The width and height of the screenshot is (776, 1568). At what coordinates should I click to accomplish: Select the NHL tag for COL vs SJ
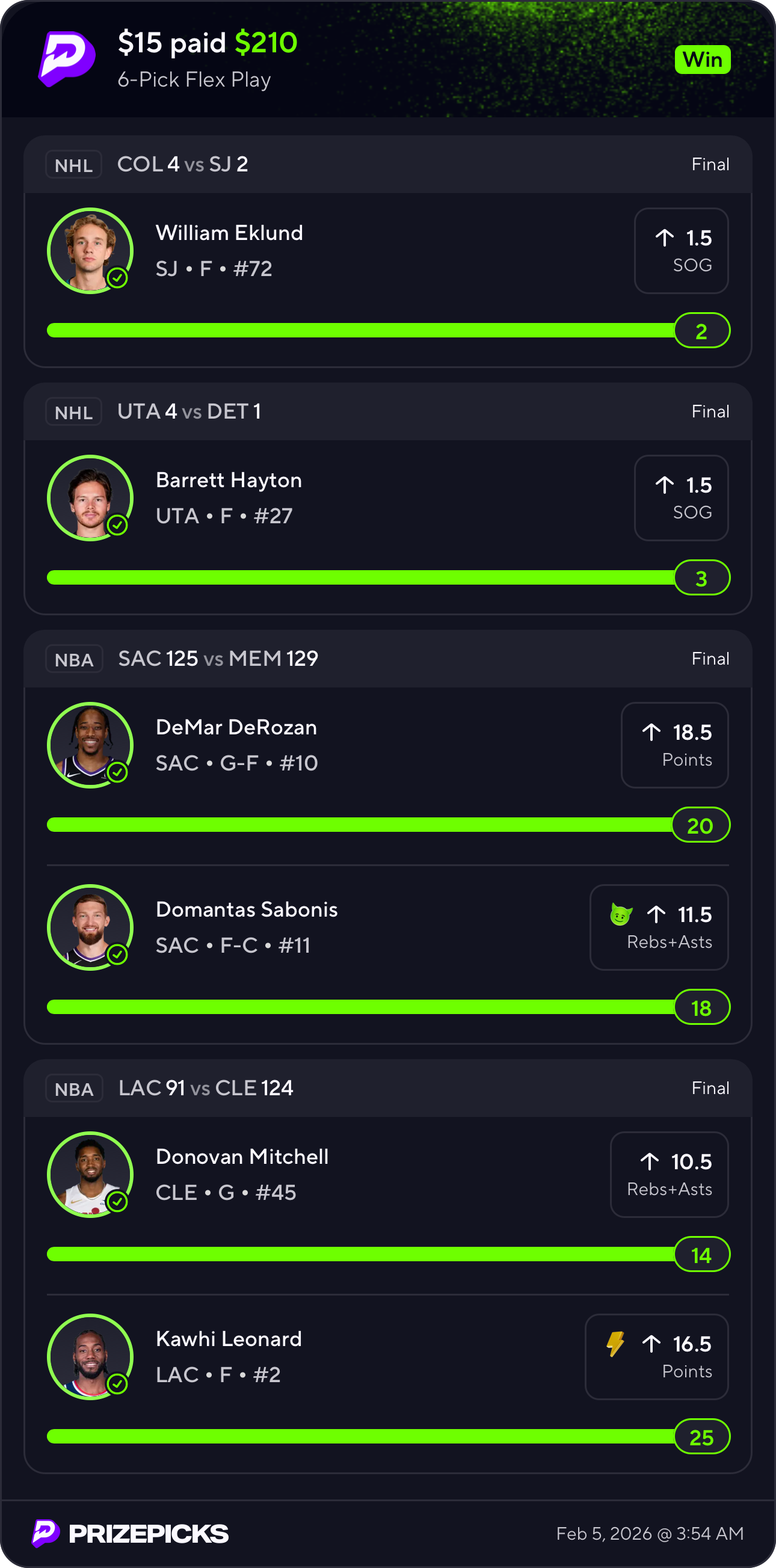[73, 165]
